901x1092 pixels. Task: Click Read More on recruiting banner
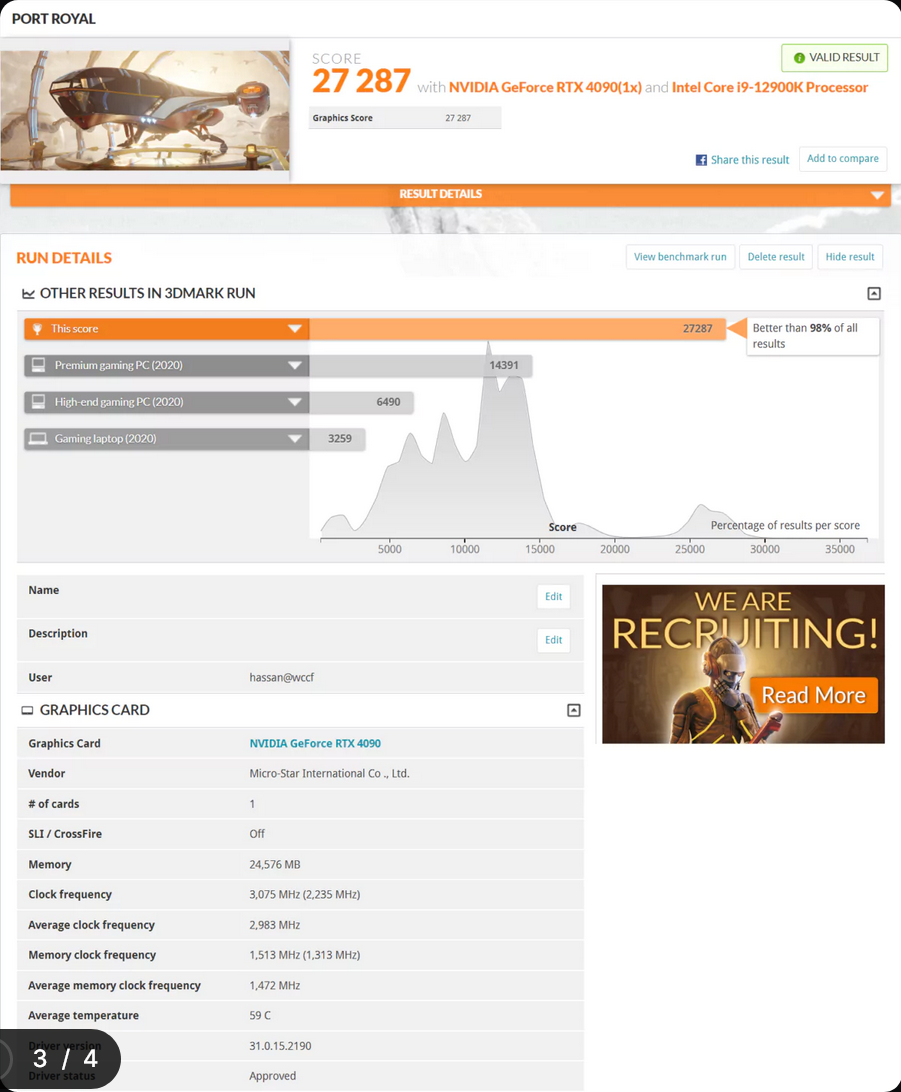pyautogui.click(x=813, y=695)
